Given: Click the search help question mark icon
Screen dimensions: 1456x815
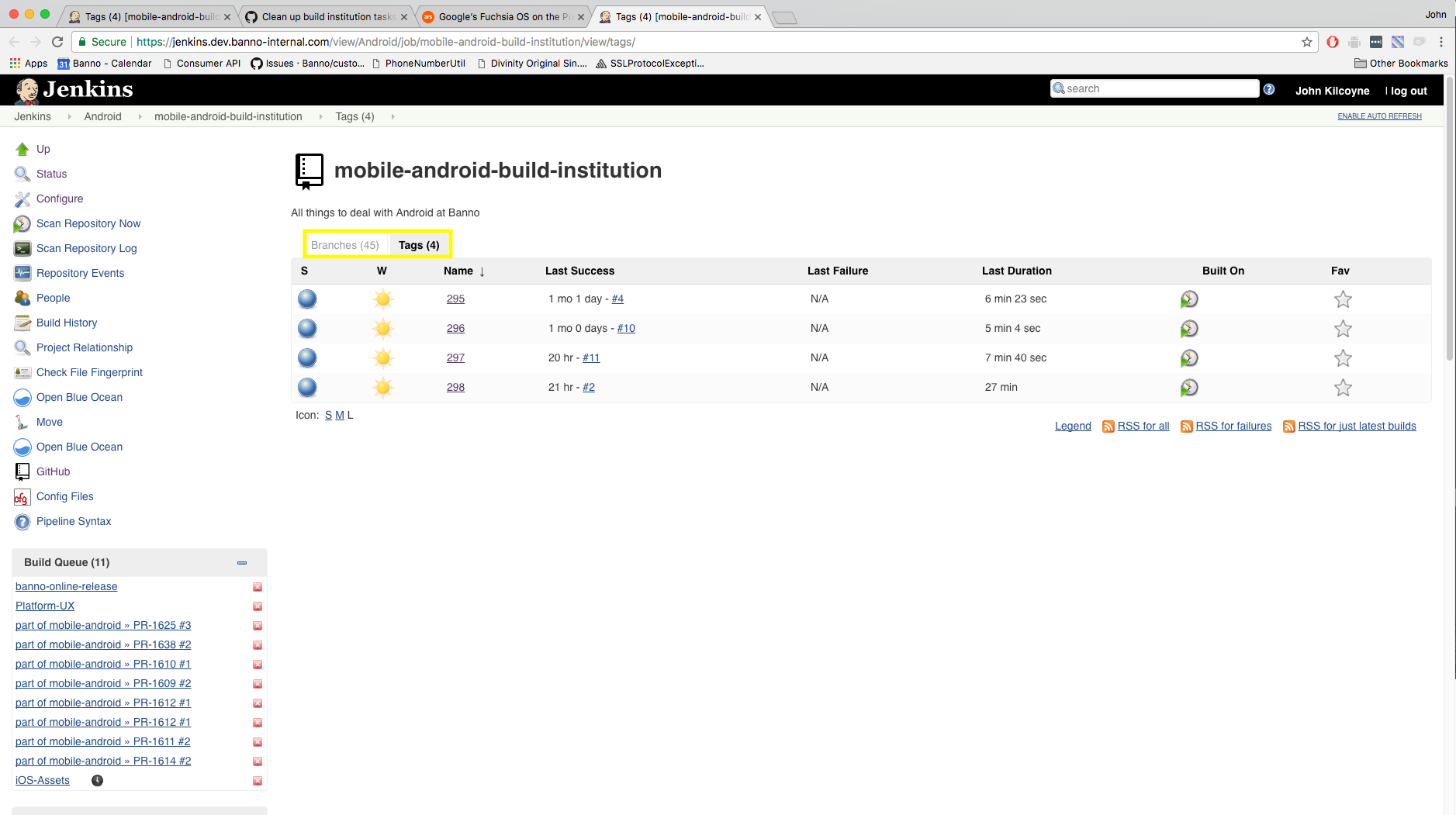Looking at the screenshot, I should [1269, 89].
